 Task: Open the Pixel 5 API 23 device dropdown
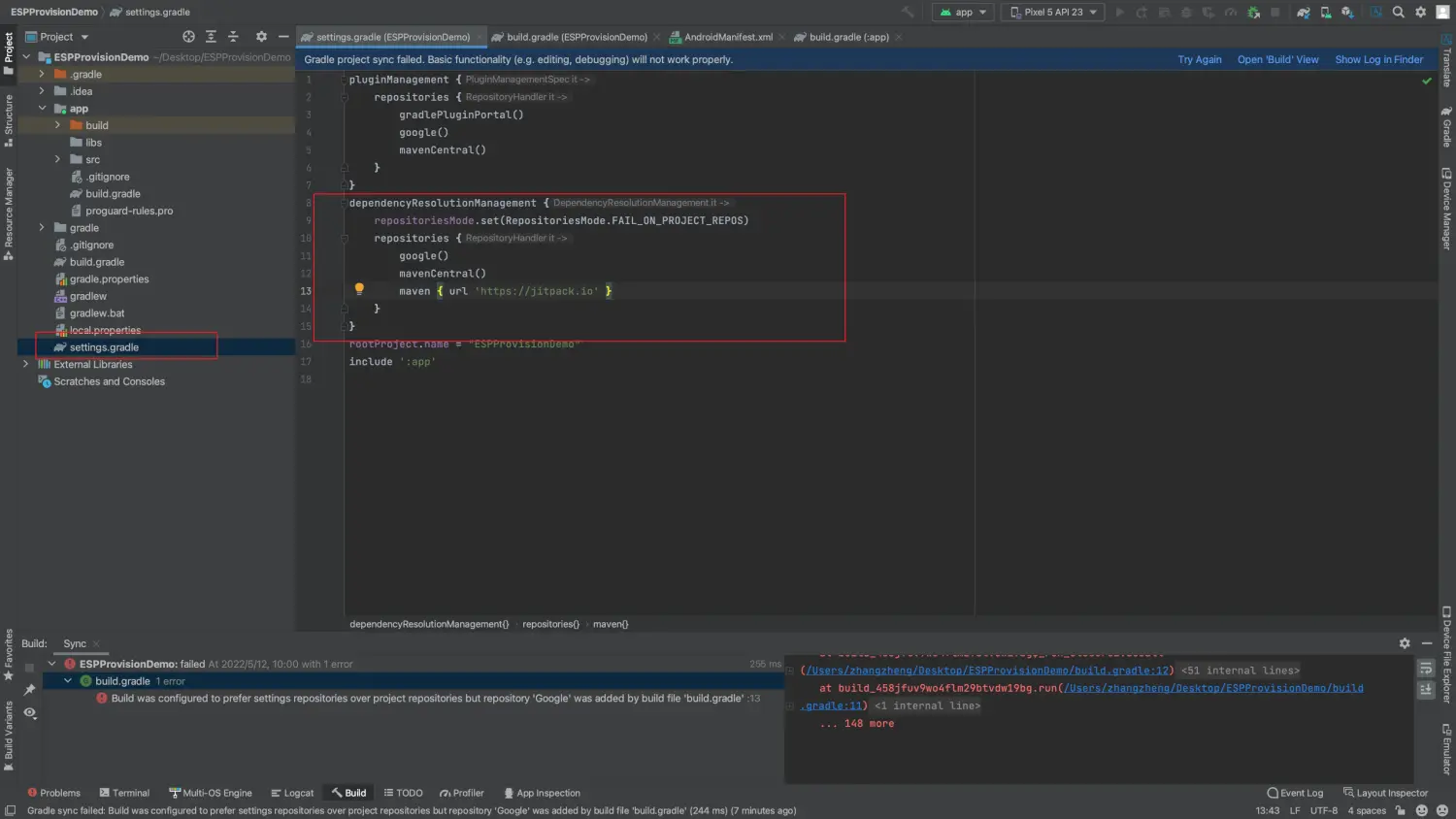tap(1053, 13)
